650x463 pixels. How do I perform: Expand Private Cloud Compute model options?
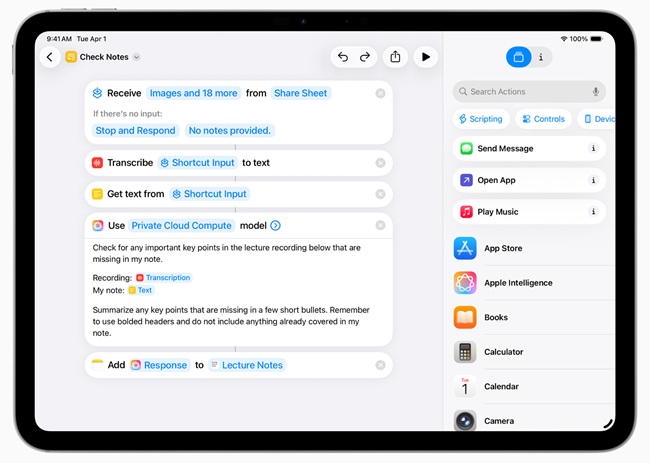pos(275,226)
